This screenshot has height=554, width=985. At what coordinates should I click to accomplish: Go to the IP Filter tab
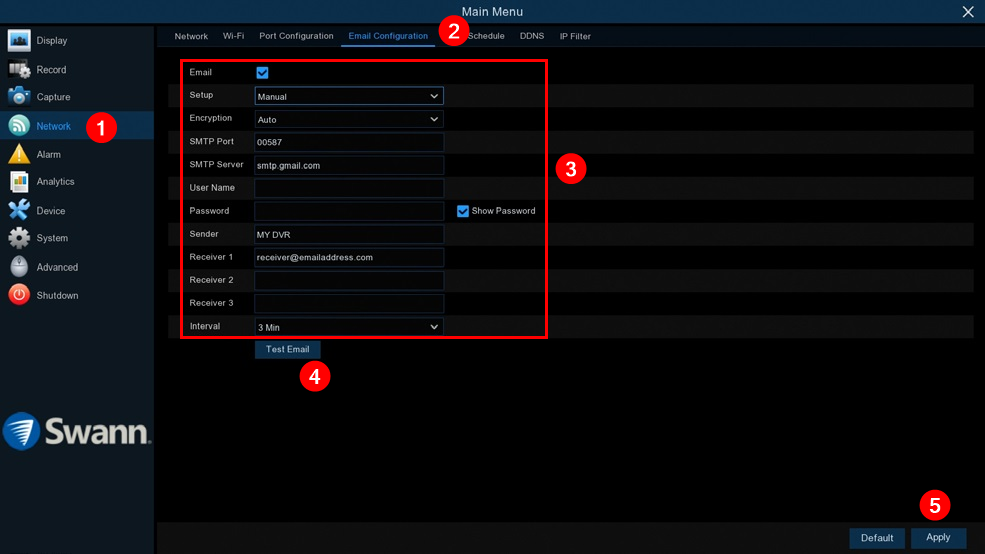pyautogui.click(x=575, y=36)
